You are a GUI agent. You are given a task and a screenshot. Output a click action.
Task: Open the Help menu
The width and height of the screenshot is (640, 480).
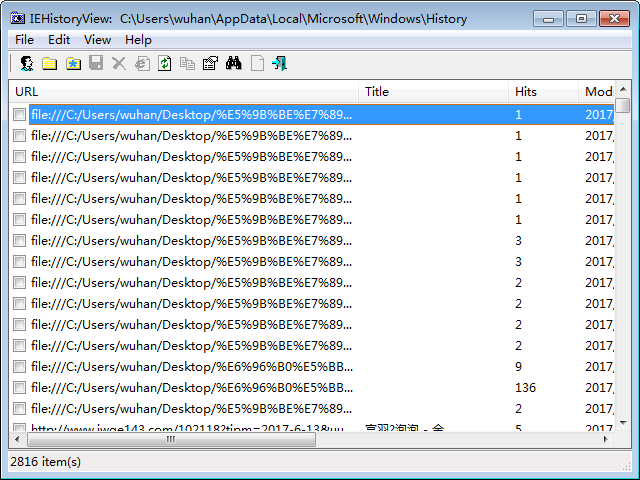[138, 40]
